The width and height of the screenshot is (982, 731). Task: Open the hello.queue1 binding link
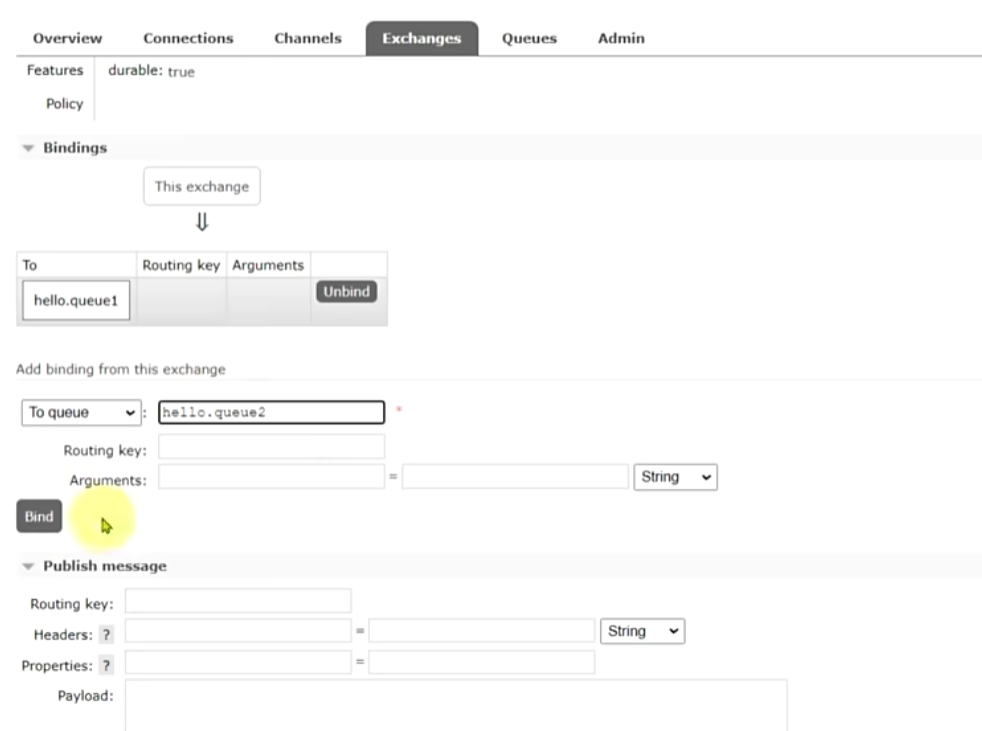click(x=76, y=301)
